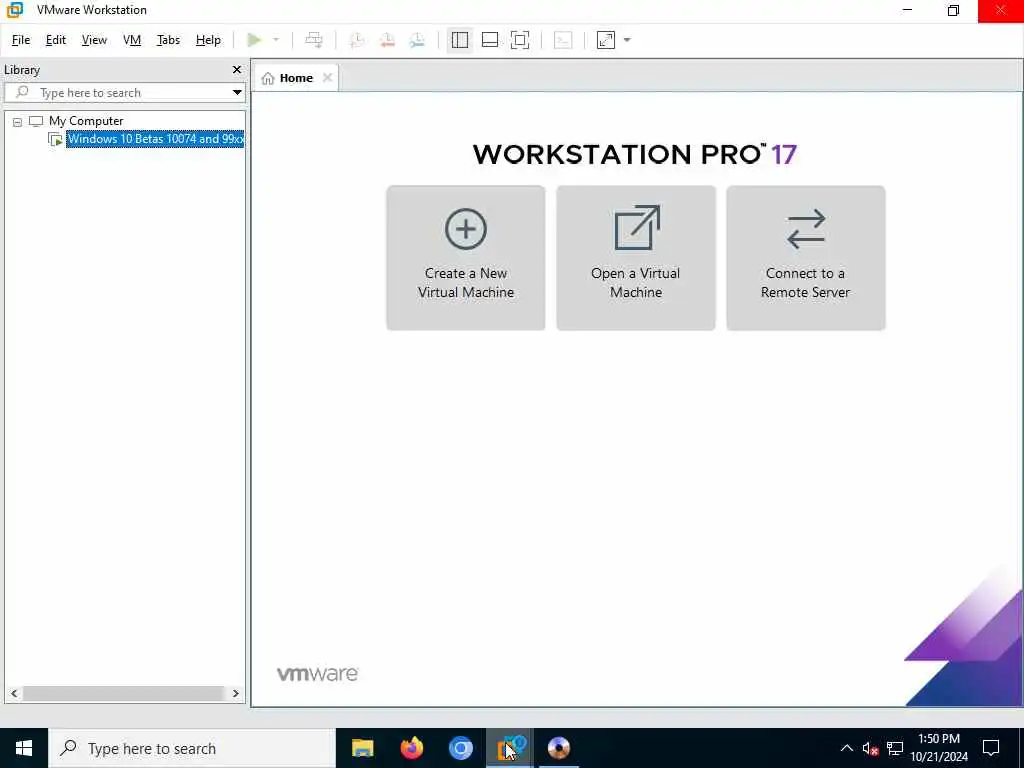Click the VMware Workstation title bar icon
This screenshot has width=1024, height=768.
tap(14, 10)
